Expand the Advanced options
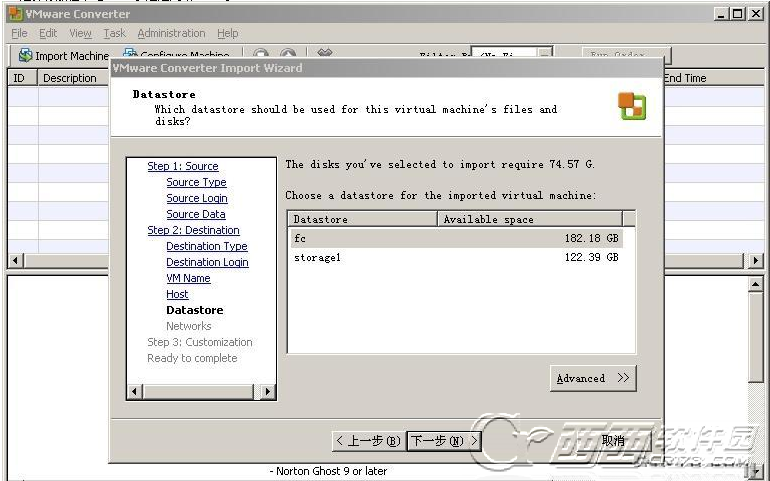 (x=593, y=378)
